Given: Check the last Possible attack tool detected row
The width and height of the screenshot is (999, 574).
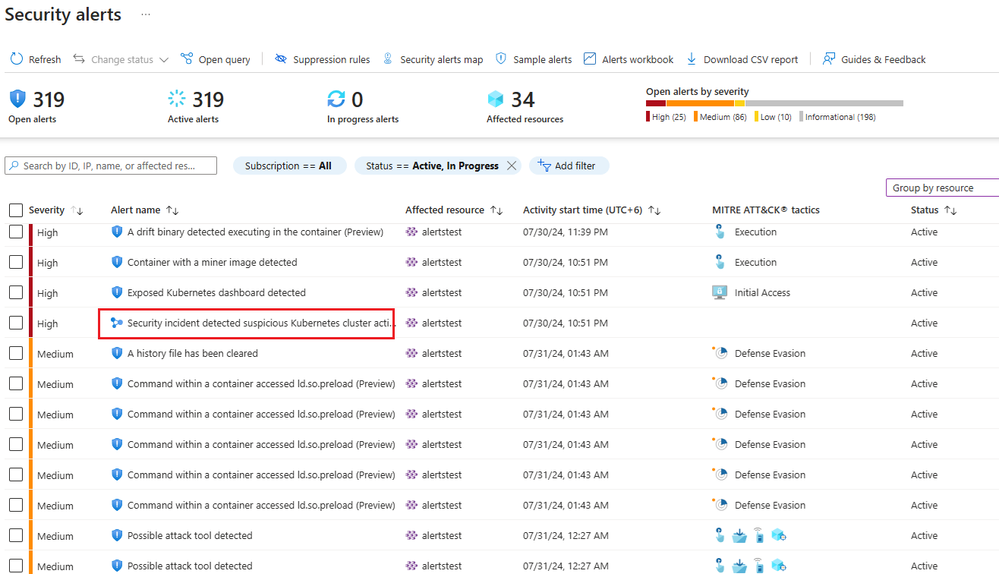Looking at the screenshot, I should coord(16,566).
